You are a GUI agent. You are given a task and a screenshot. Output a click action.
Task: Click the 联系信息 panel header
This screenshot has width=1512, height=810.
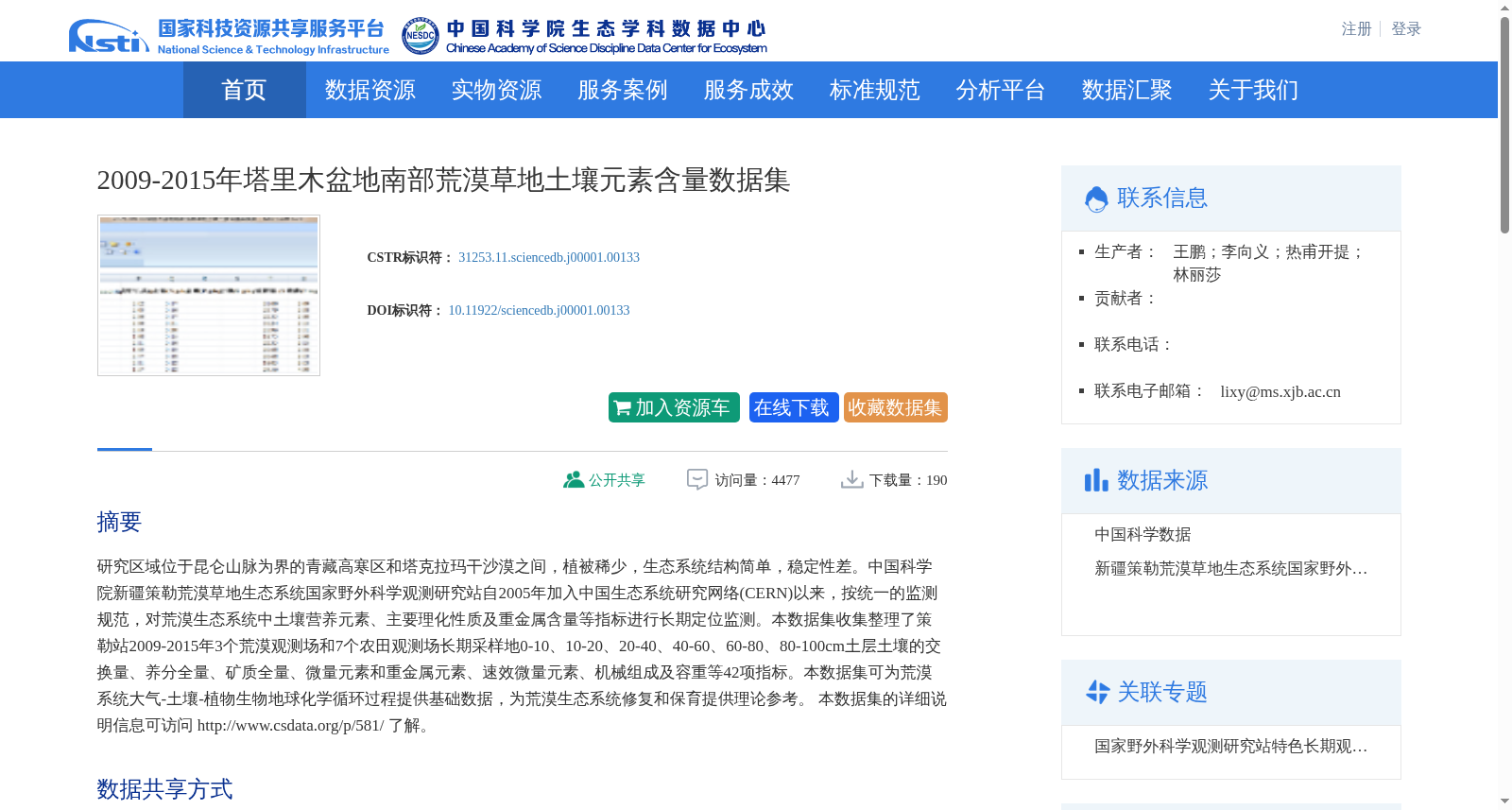tap(1231, 198)
